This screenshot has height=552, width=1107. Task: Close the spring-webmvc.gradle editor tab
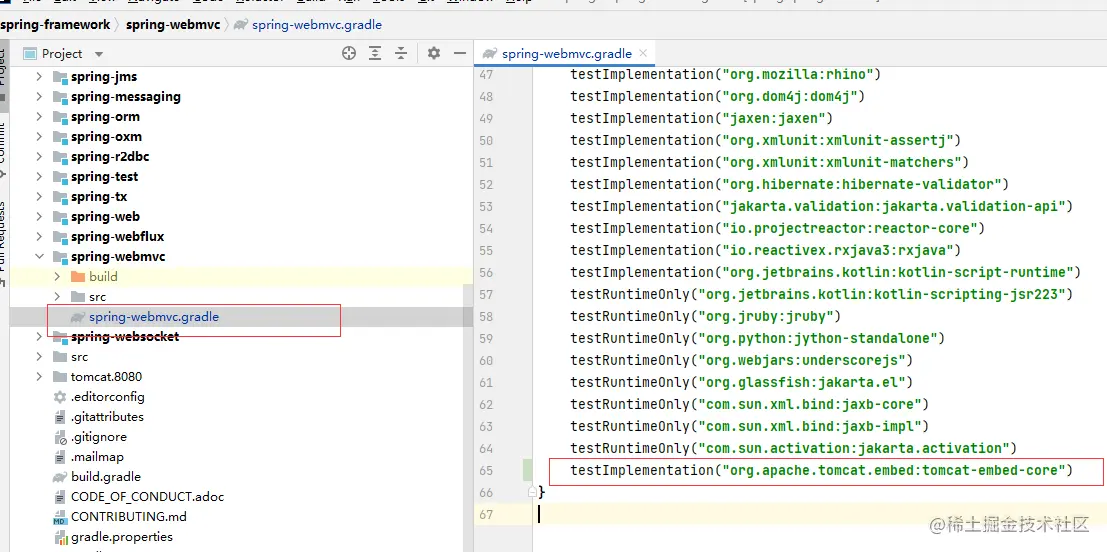[643, 54]
